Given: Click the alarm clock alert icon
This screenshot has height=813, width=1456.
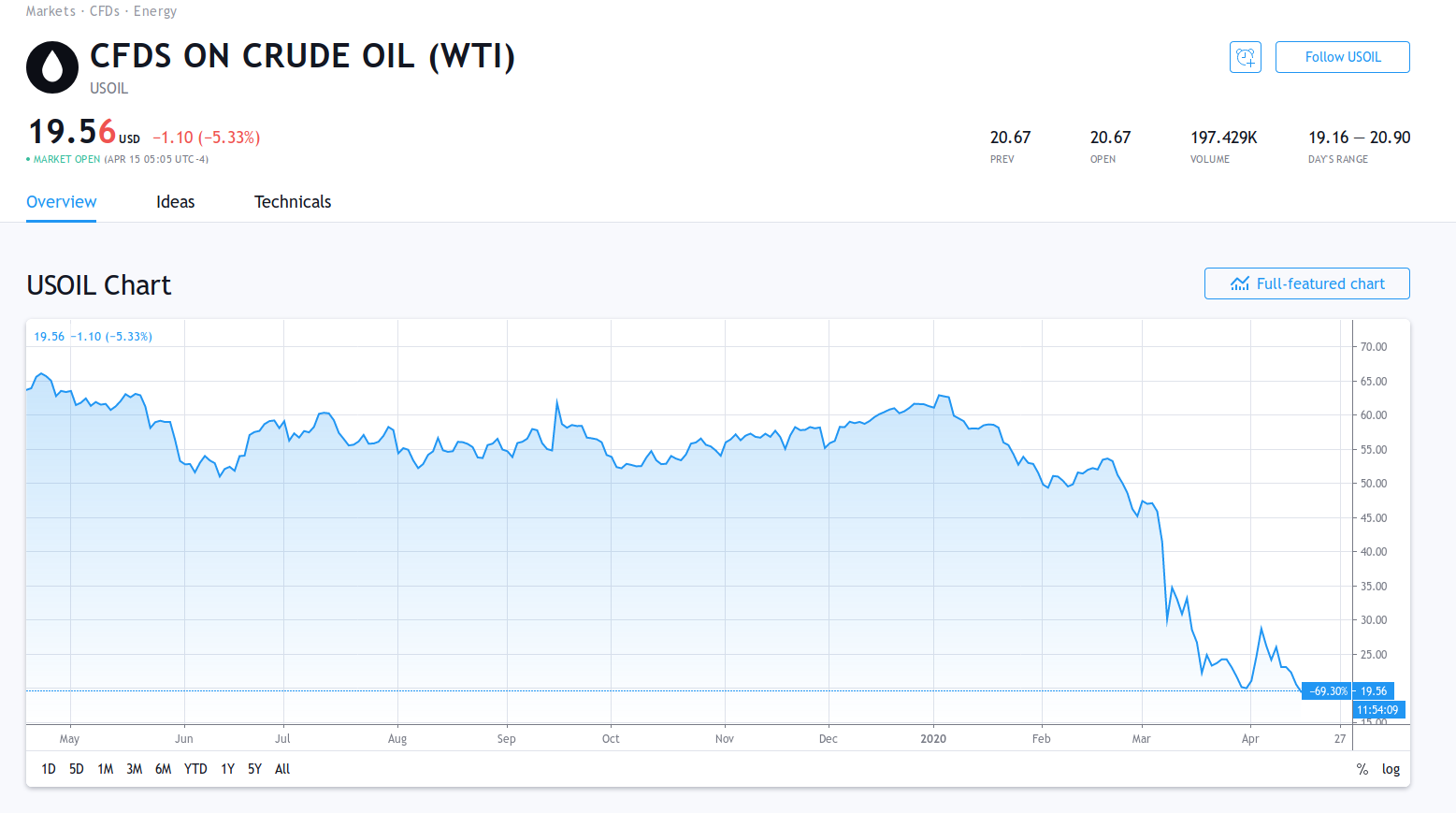Looking at the screenshot, I should click(x=1245, y=57).
